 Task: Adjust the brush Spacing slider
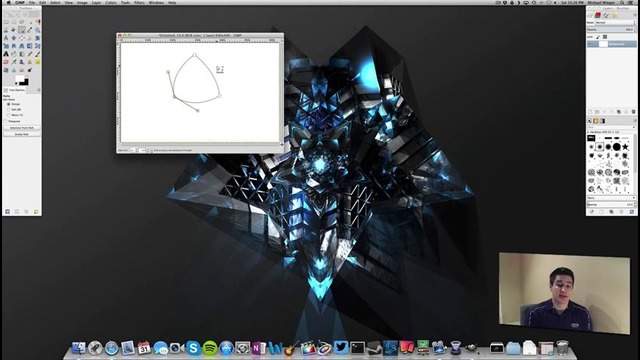click(x=611, y=204)
